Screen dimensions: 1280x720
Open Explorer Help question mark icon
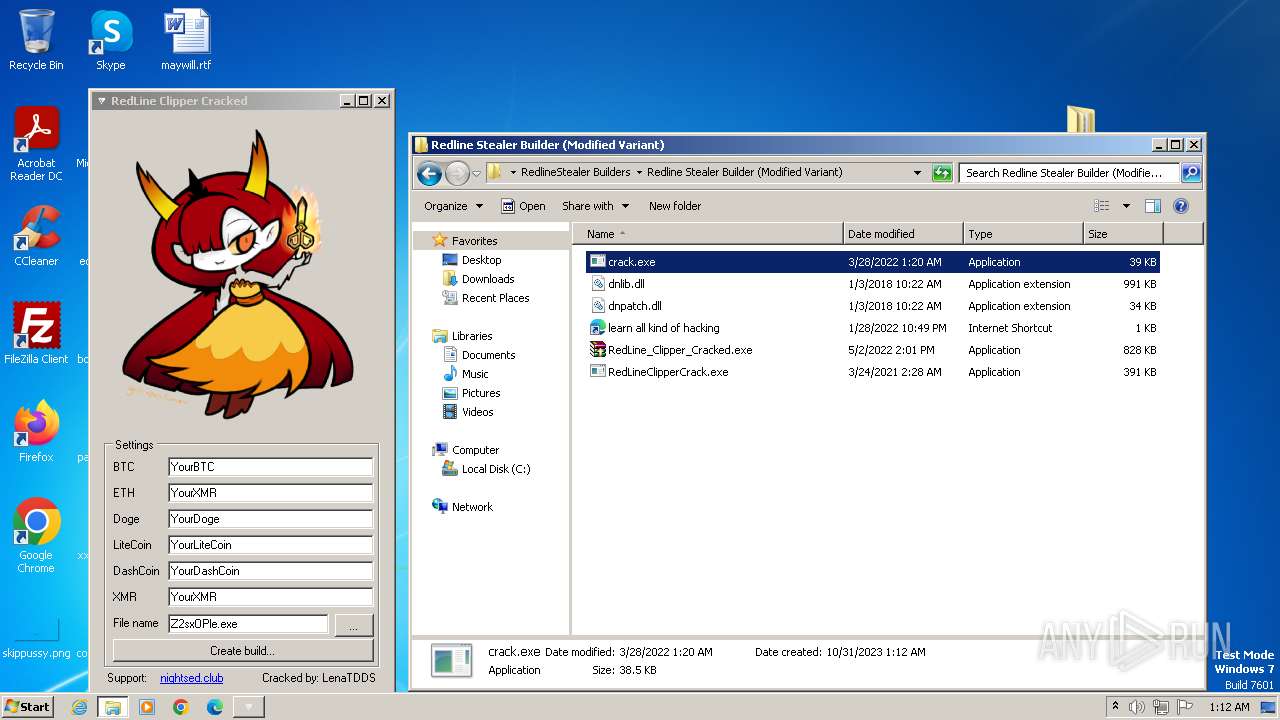tap(1180, 206)
